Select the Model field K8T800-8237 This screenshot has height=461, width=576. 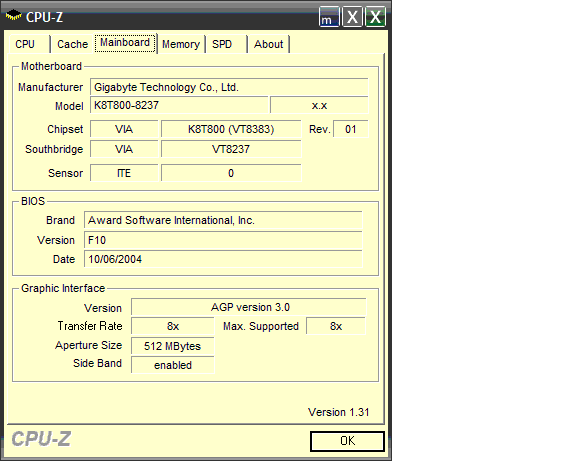tap(179, 105)
